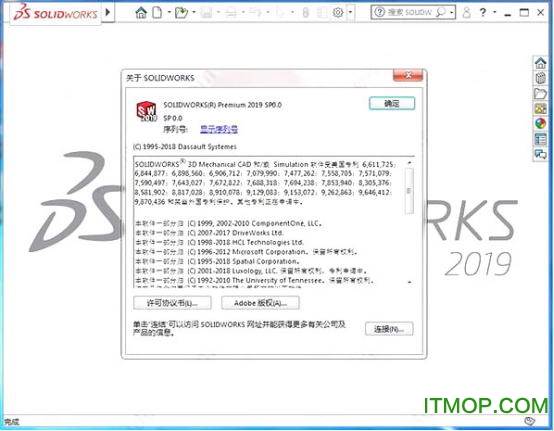
Task: Expand the menu arrow beside the SOLIDWORKS logo
Action: point(108,12)
